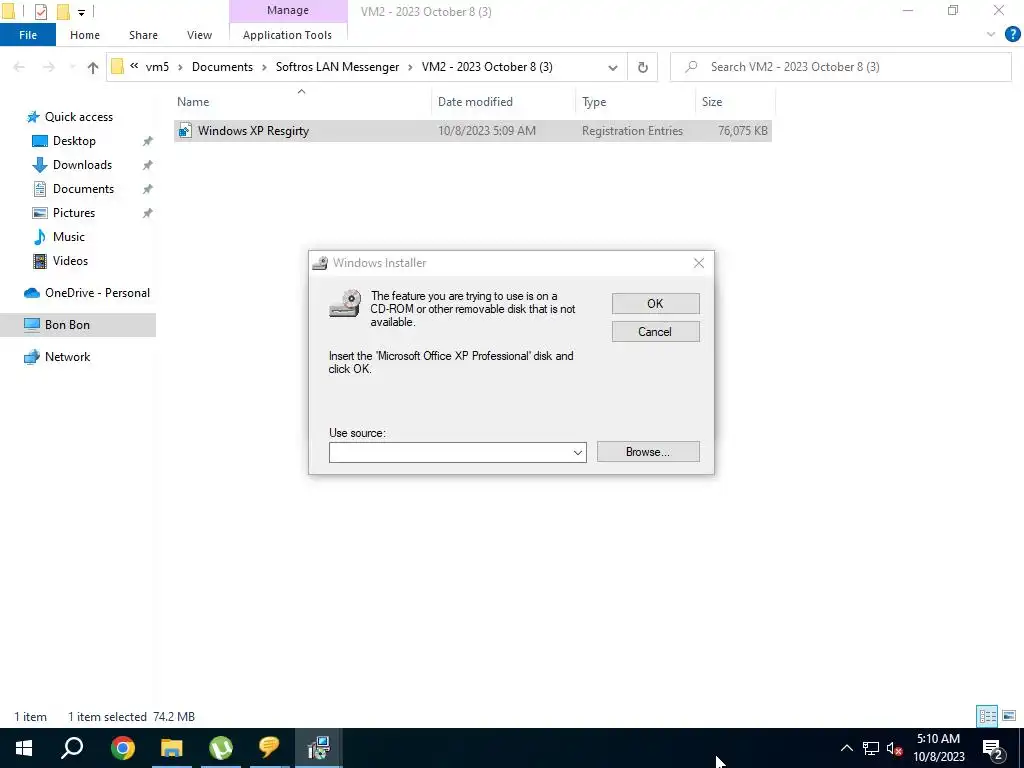Screen dimensions: 1024x768
Task: Sort by the Type column header
Action: [x=594, y=102]
